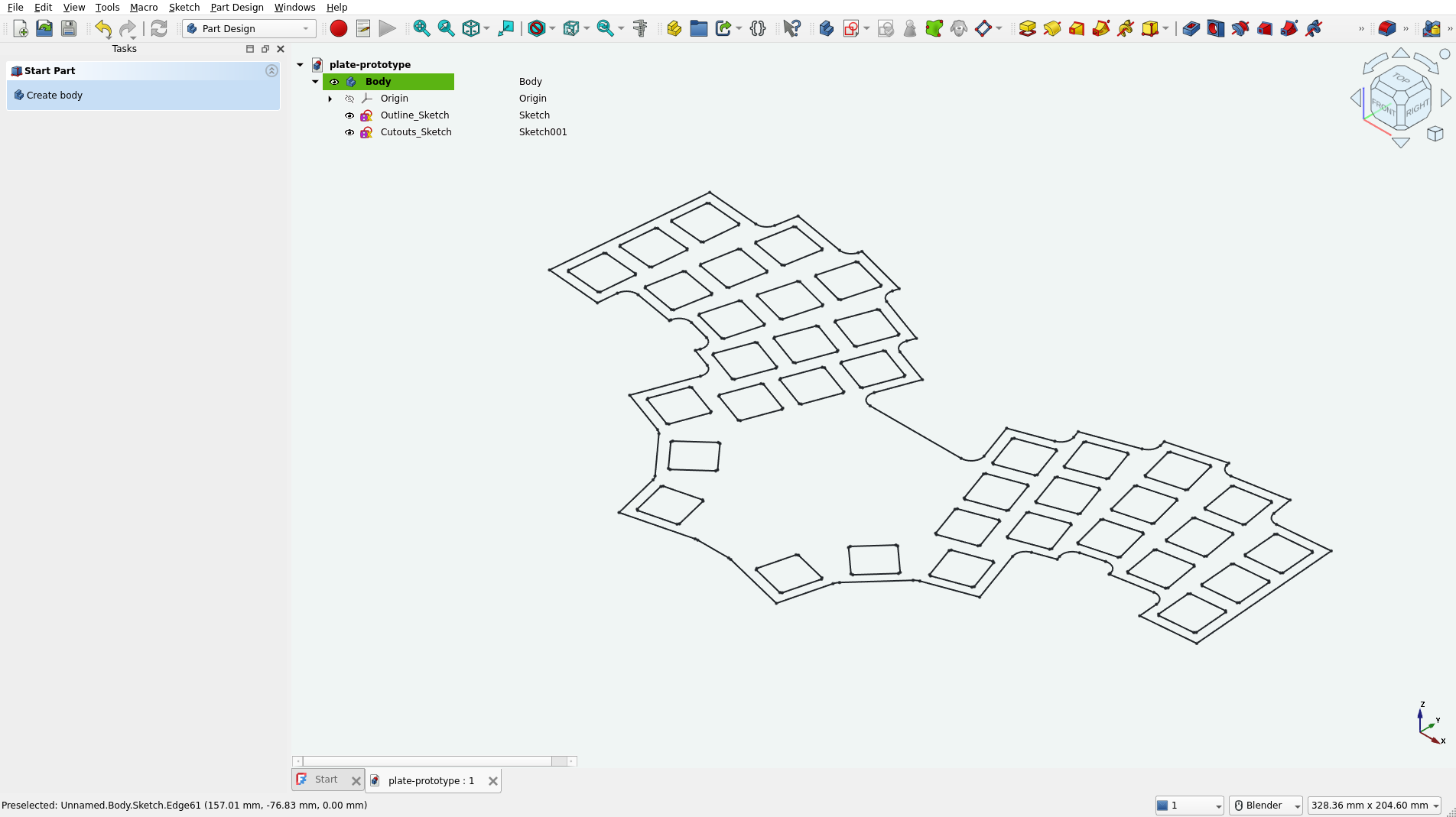Select the Hole tool
Screen dimensions: 1456x817
pyautogui.click(x=1216, y=28)
